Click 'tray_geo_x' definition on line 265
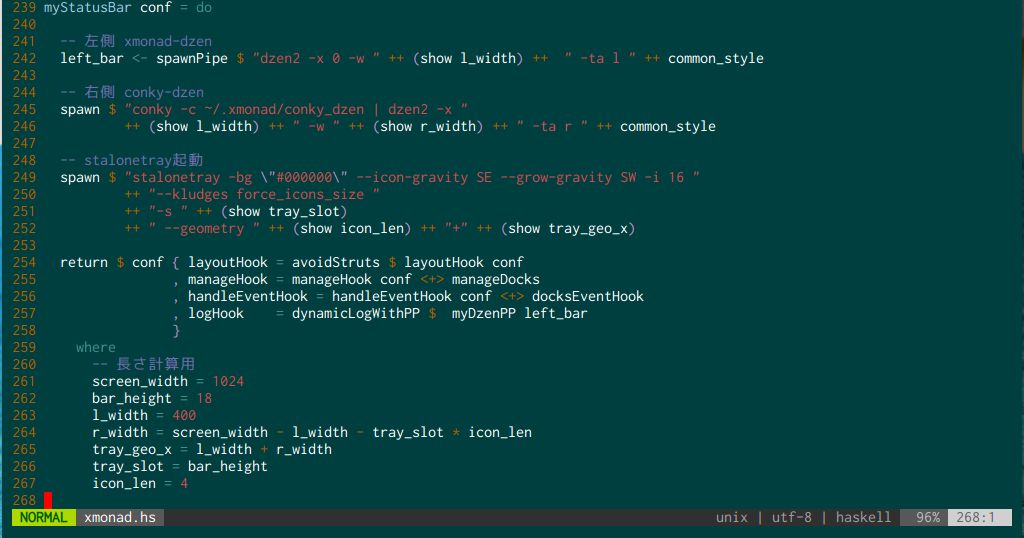This screenshot has width=1024, height=538. tap(132, 449)
